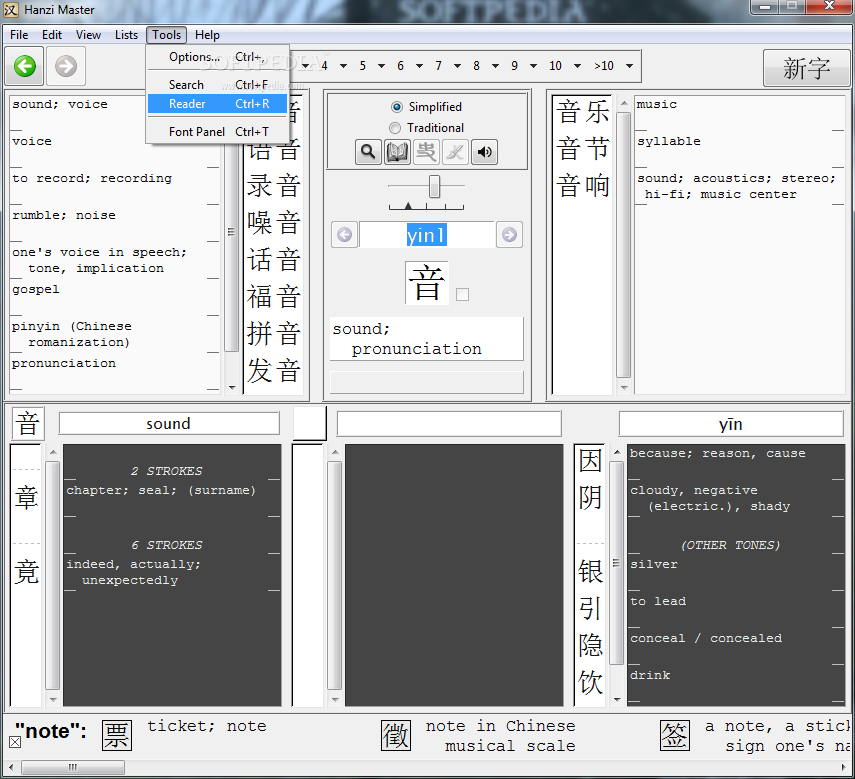Open the reader book icon
The height and width of the screenshot is (779, 855).
[397, 152]
